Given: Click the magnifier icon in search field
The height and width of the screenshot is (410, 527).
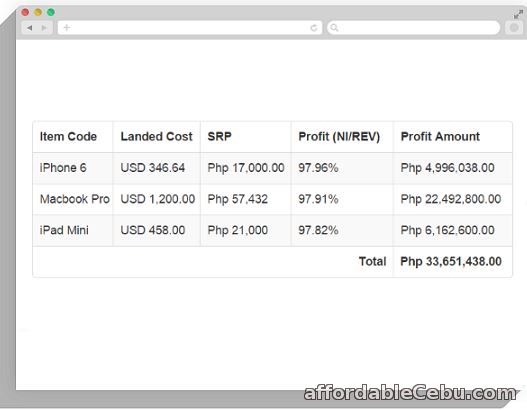Looking at the screenshot, I should 334,28.
